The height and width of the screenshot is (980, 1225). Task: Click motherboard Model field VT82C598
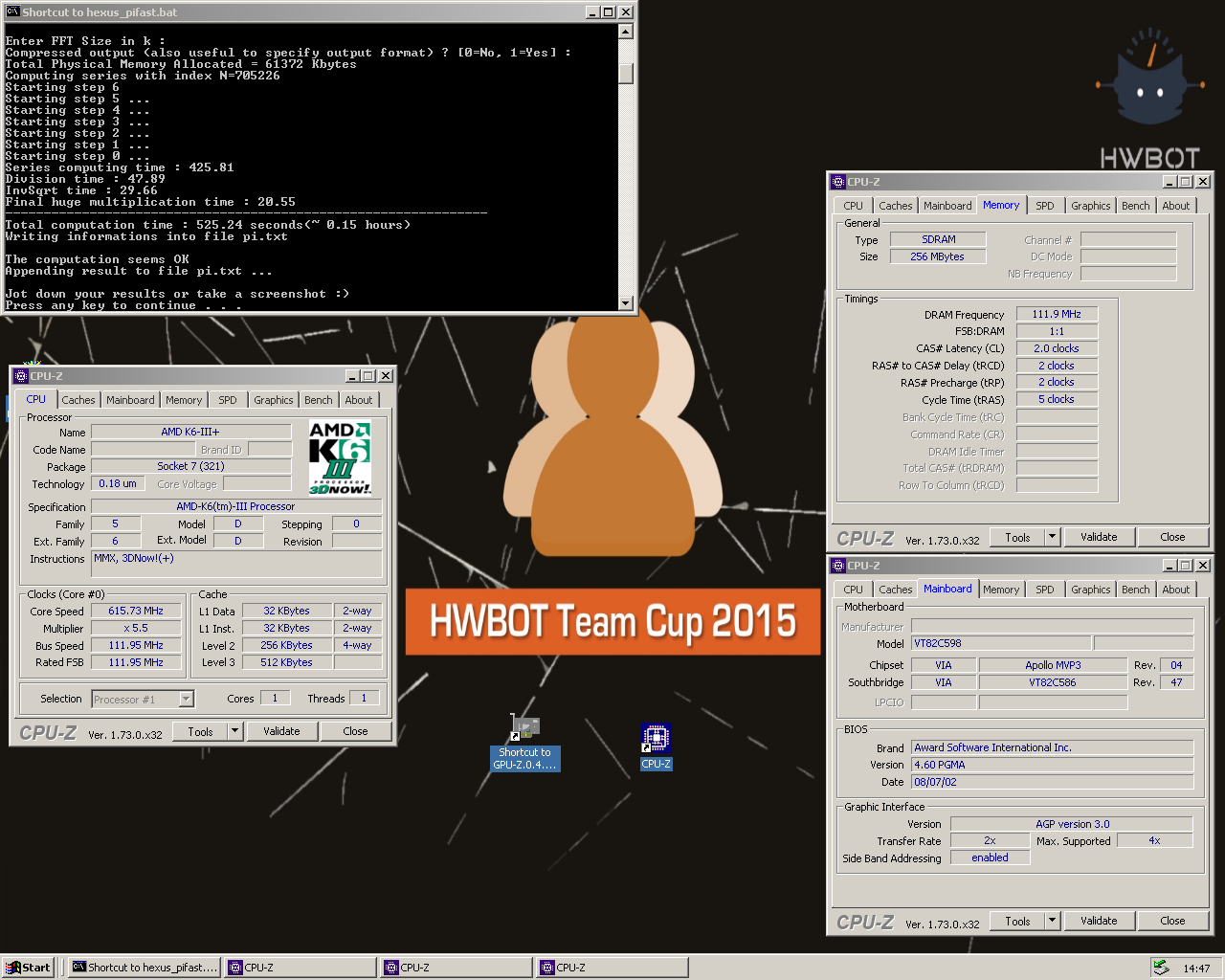click(x=1000, y=643)
